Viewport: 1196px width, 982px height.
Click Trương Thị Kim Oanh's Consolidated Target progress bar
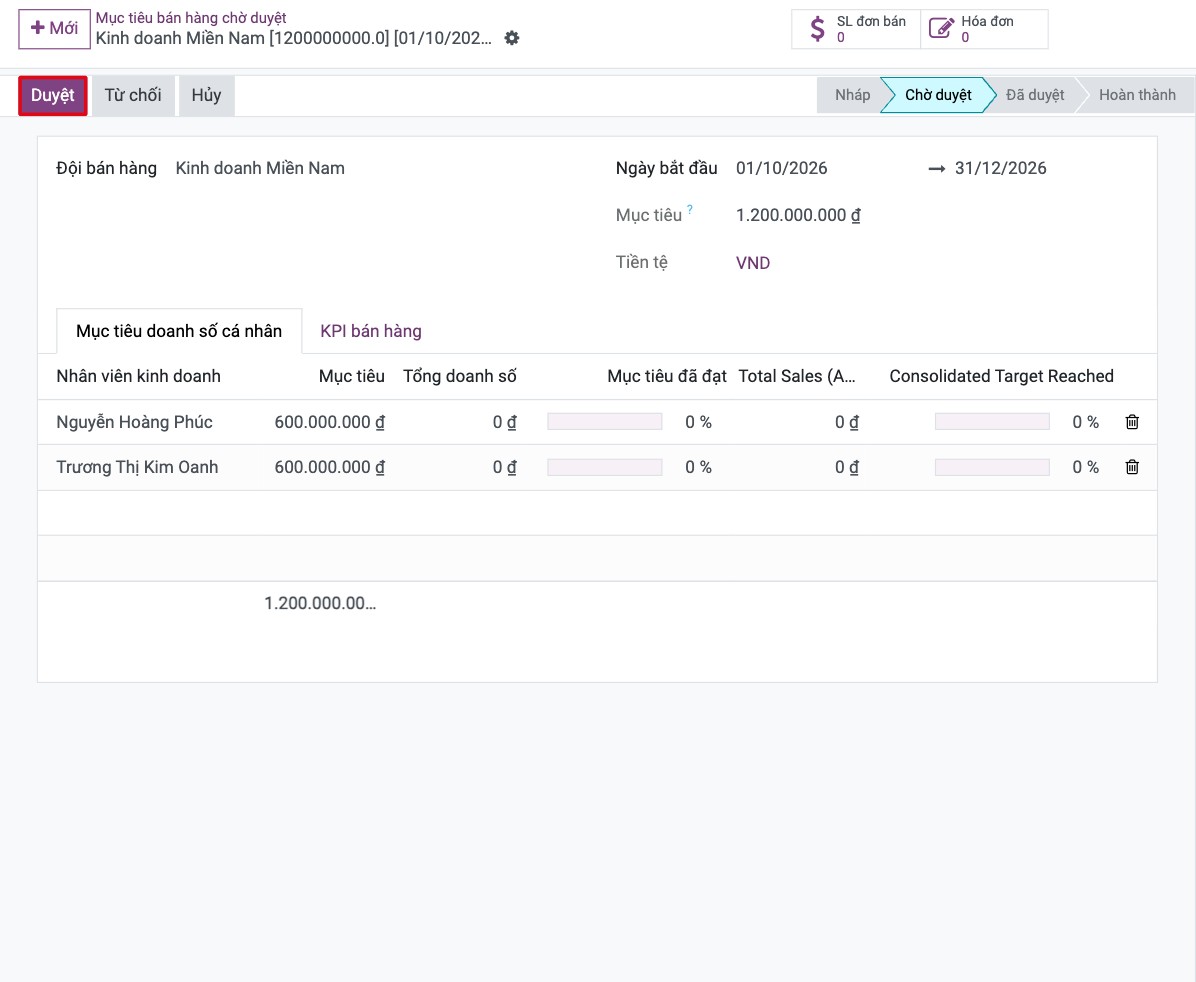click(992, 467)
